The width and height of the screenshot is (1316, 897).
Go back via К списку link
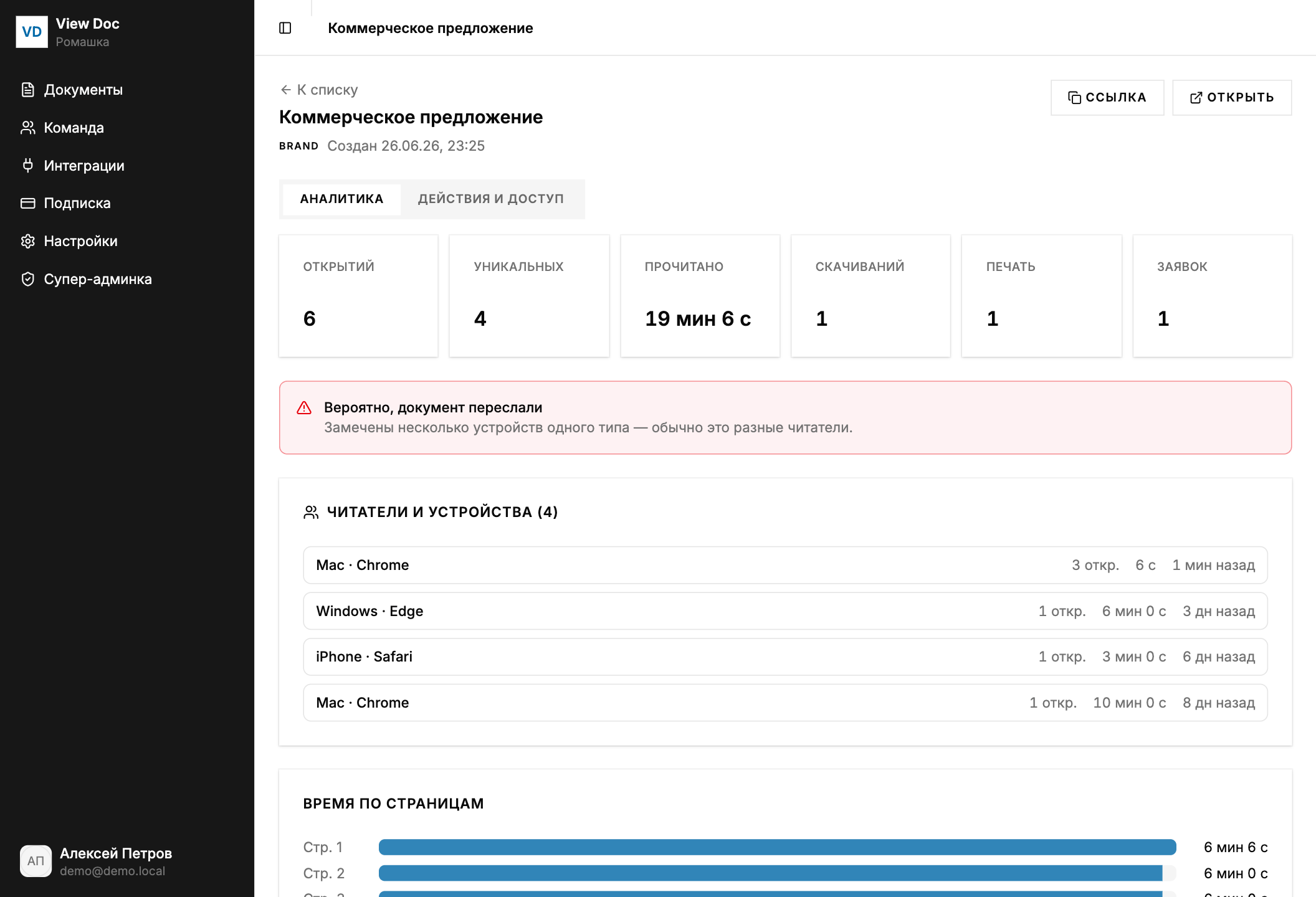pos(319,90)
